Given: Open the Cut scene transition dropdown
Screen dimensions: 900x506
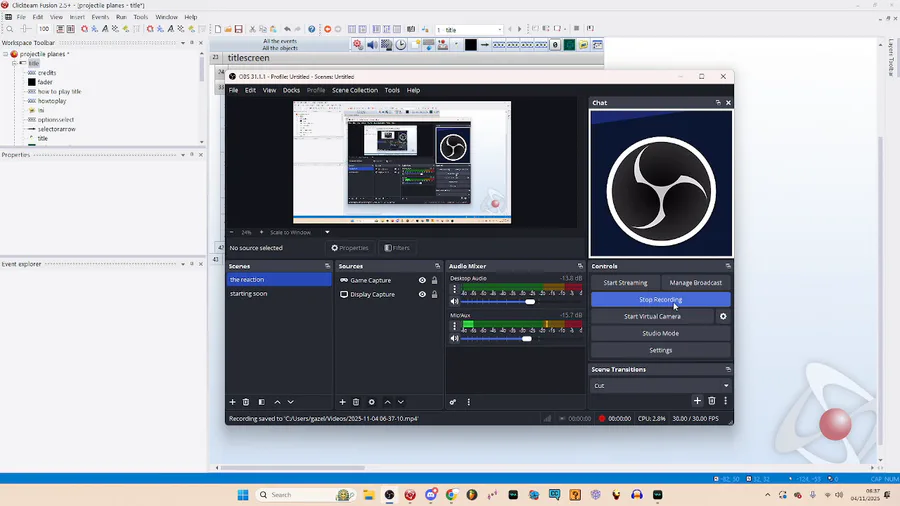Looking at the screenshot, I should point(660,385).
